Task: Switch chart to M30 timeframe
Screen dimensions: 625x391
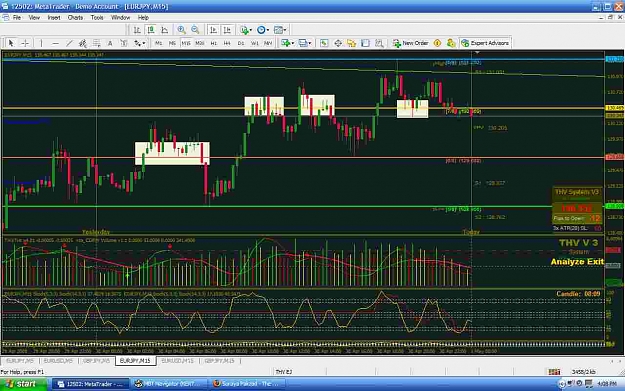Action: (x=200, y=43)
